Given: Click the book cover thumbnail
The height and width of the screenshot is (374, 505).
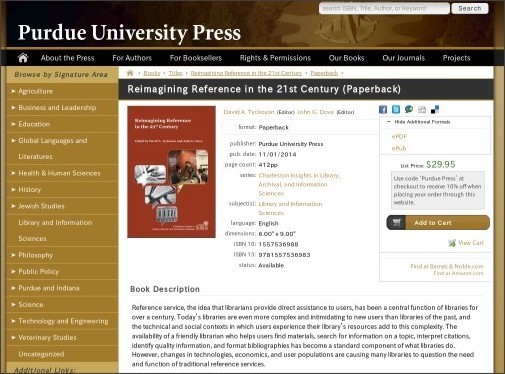Looking at the screenshot, I should click(x=171, y=172).
